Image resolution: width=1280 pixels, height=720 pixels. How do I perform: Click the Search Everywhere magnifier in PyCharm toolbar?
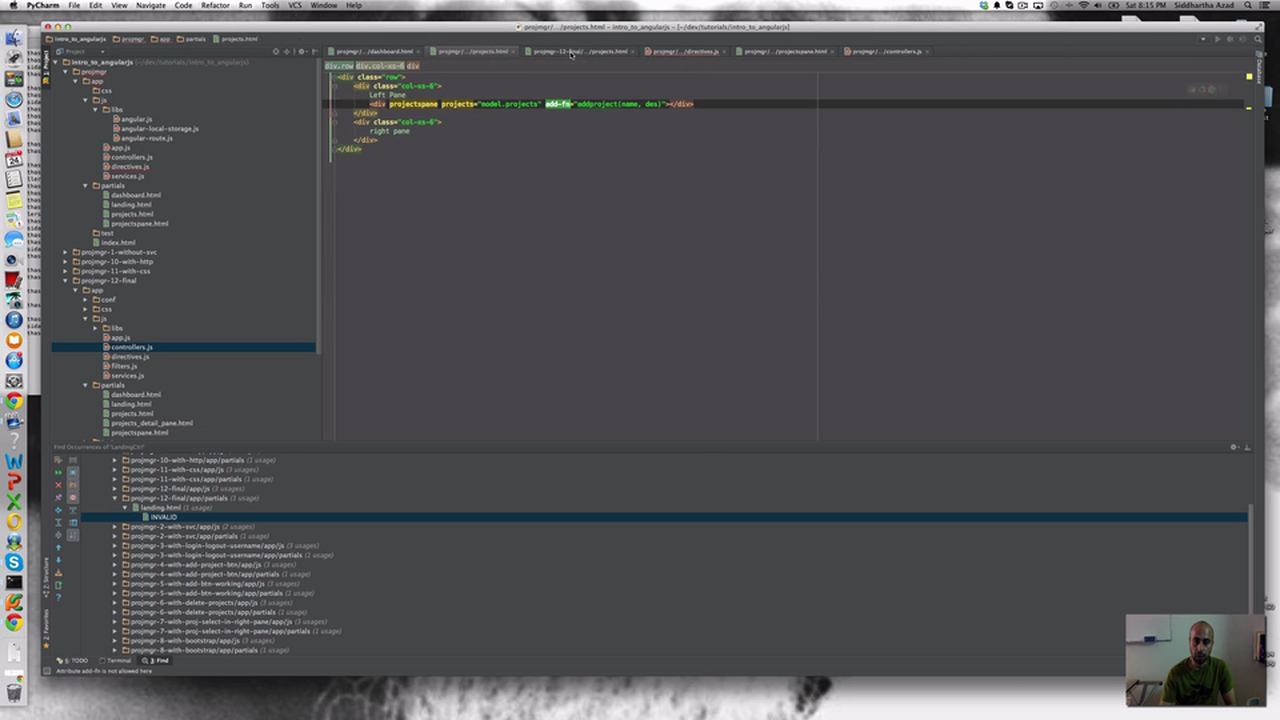tap(1257, 39)
